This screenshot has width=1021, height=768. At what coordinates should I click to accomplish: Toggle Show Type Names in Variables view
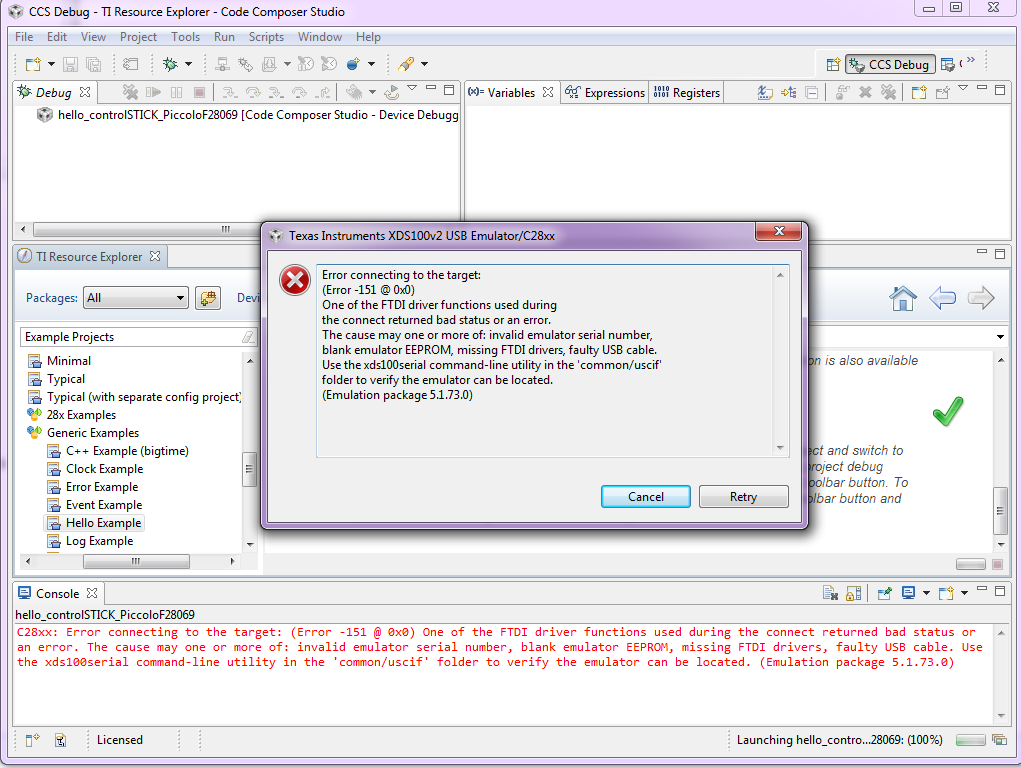click(x=766, y=92)
